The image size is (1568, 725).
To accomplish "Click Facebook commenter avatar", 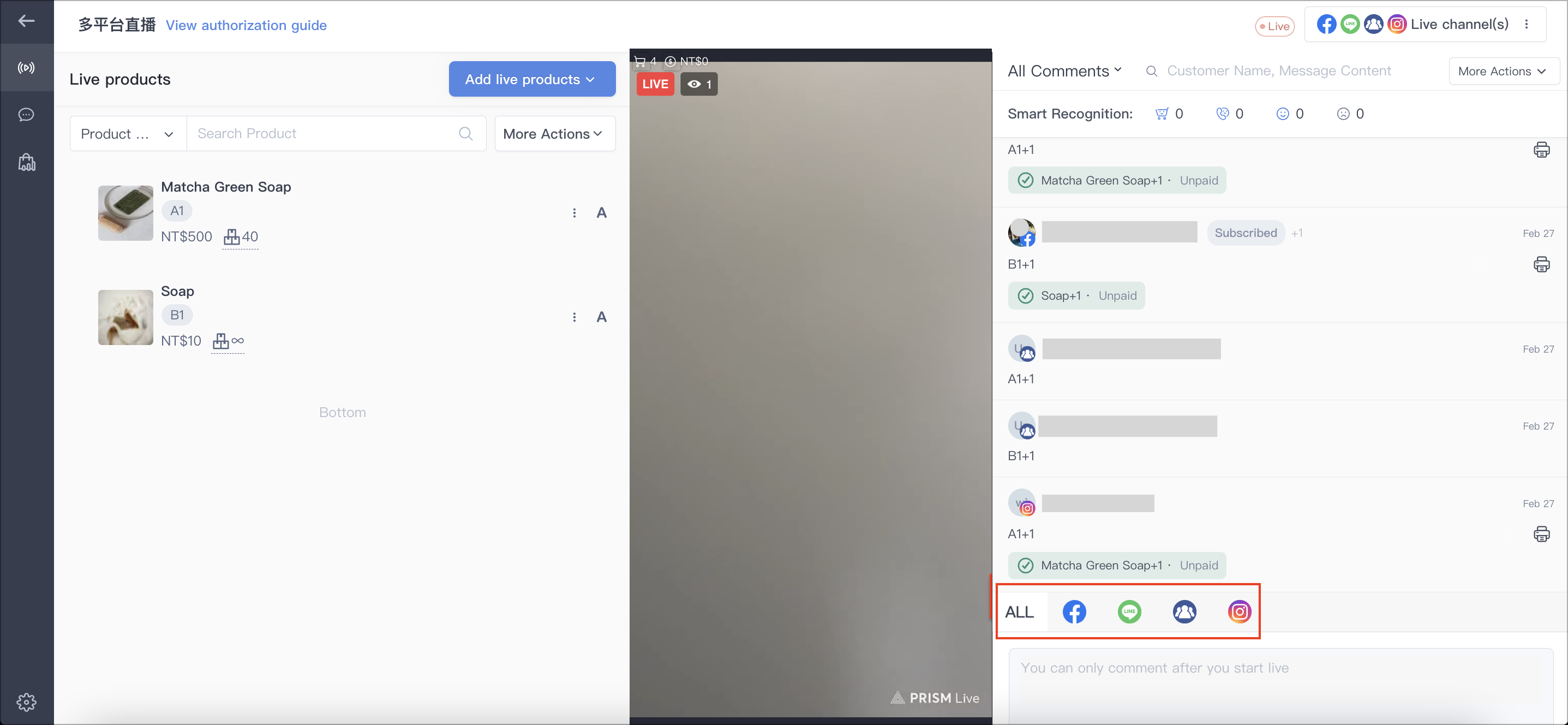I will 1021,233.
